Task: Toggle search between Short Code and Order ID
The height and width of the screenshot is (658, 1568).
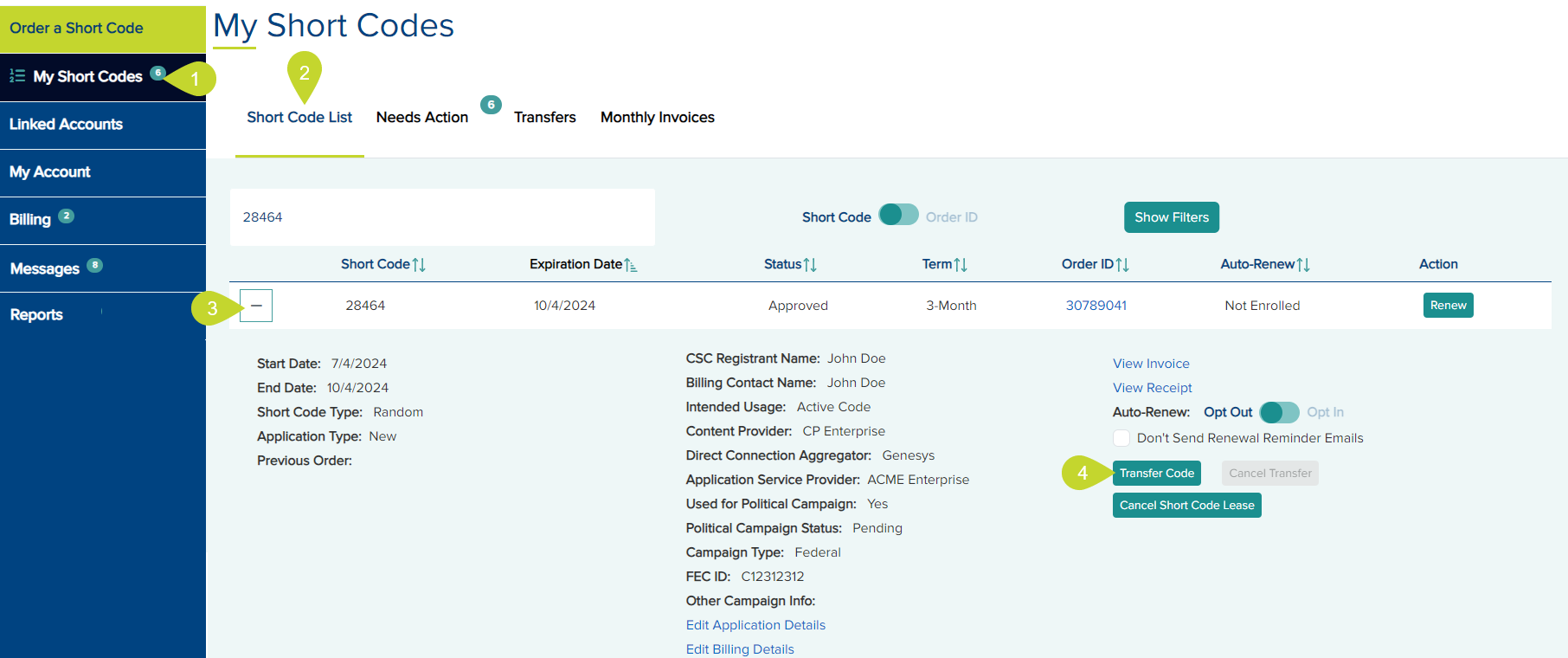Action: pos(898,216)
